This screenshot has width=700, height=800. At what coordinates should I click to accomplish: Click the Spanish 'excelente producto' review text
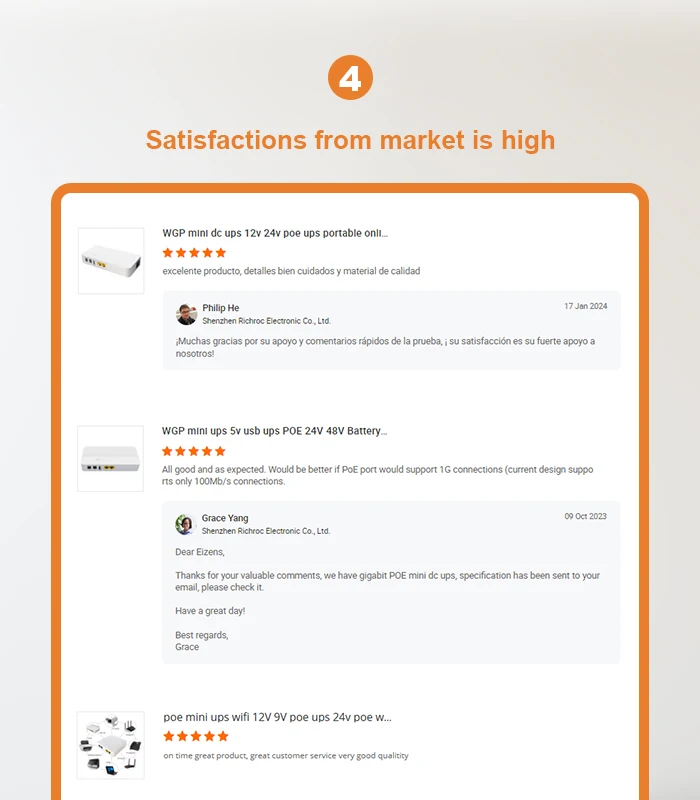(291, 271)
